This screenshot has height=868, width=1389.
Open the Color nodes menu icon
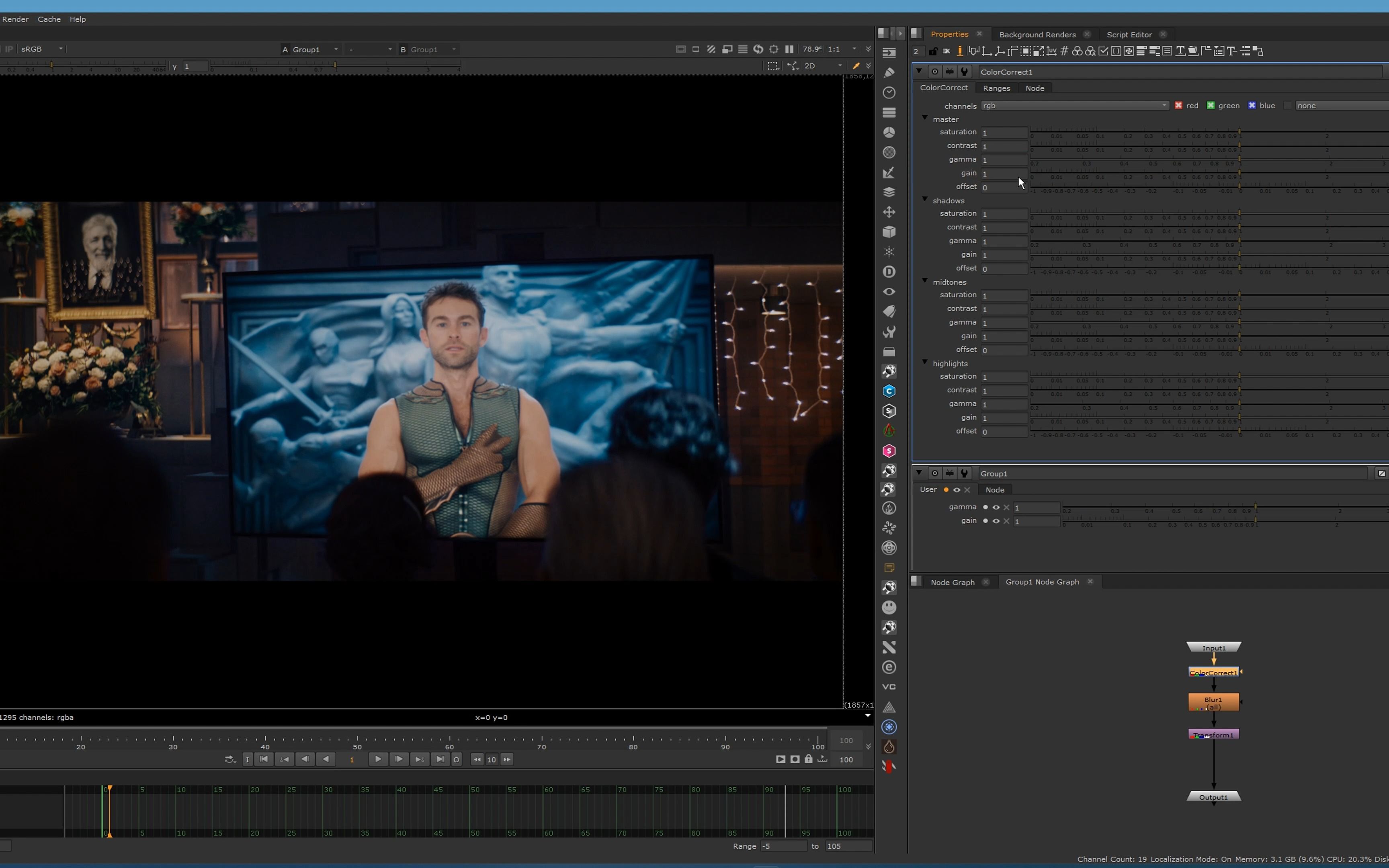[x=889, y=132]
